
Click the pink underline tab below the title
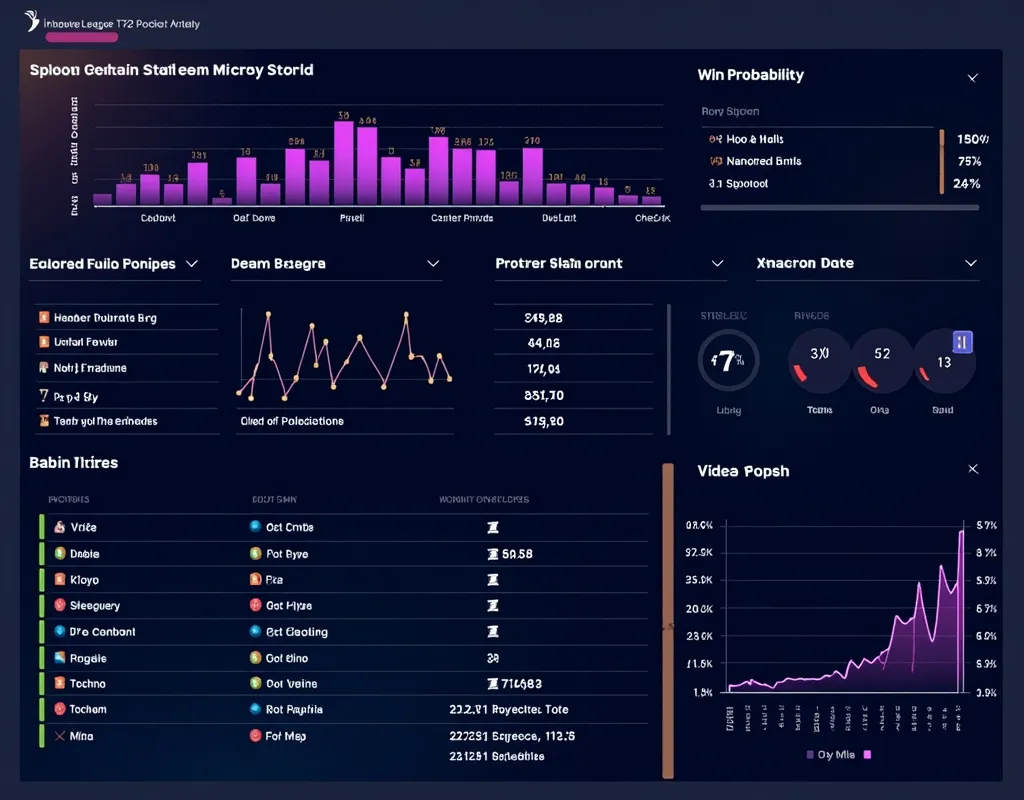[82, 37]
